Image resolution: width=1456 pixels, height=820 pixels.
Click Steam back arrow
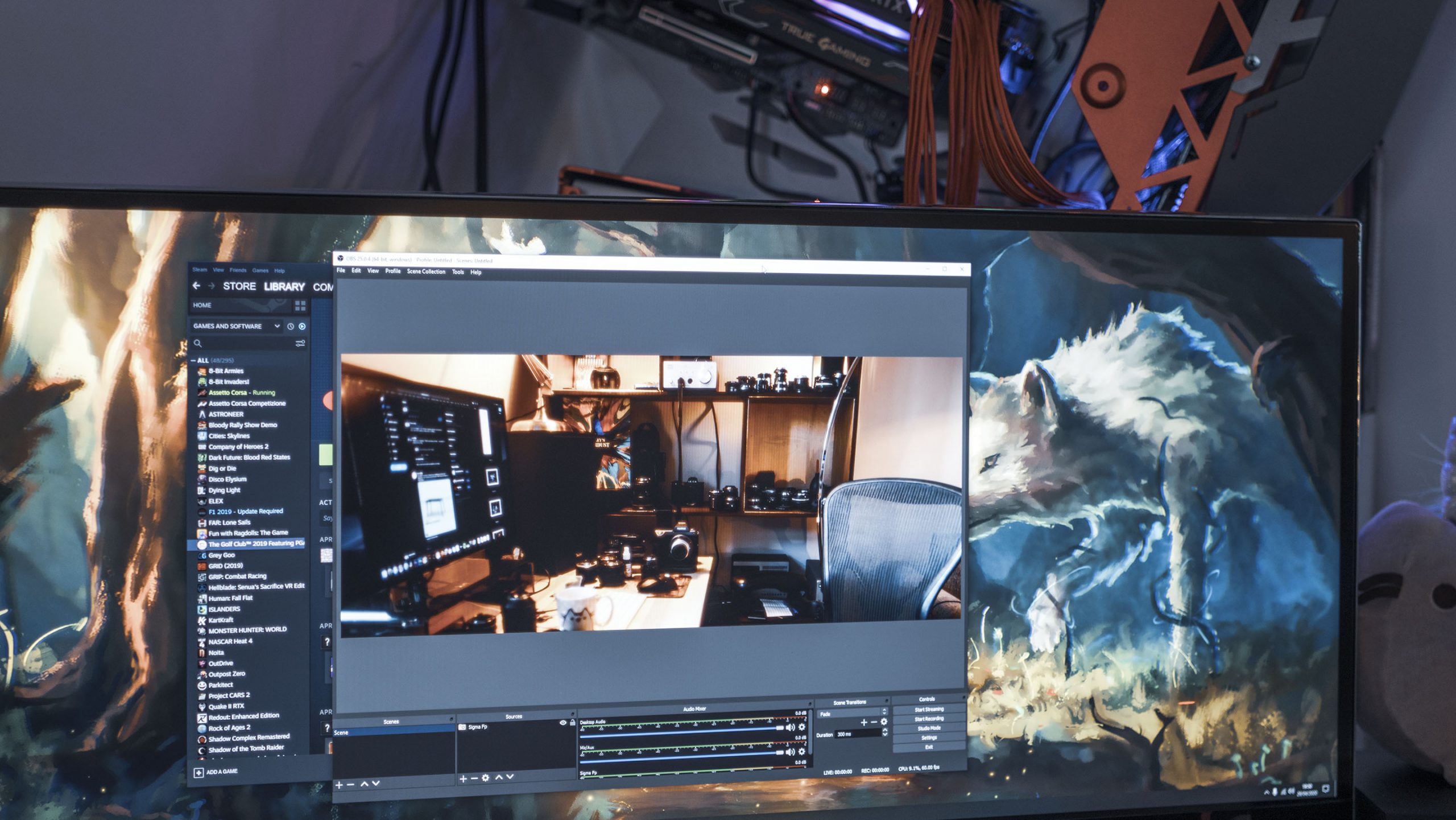pyautogui.click(x=197, y=286)
